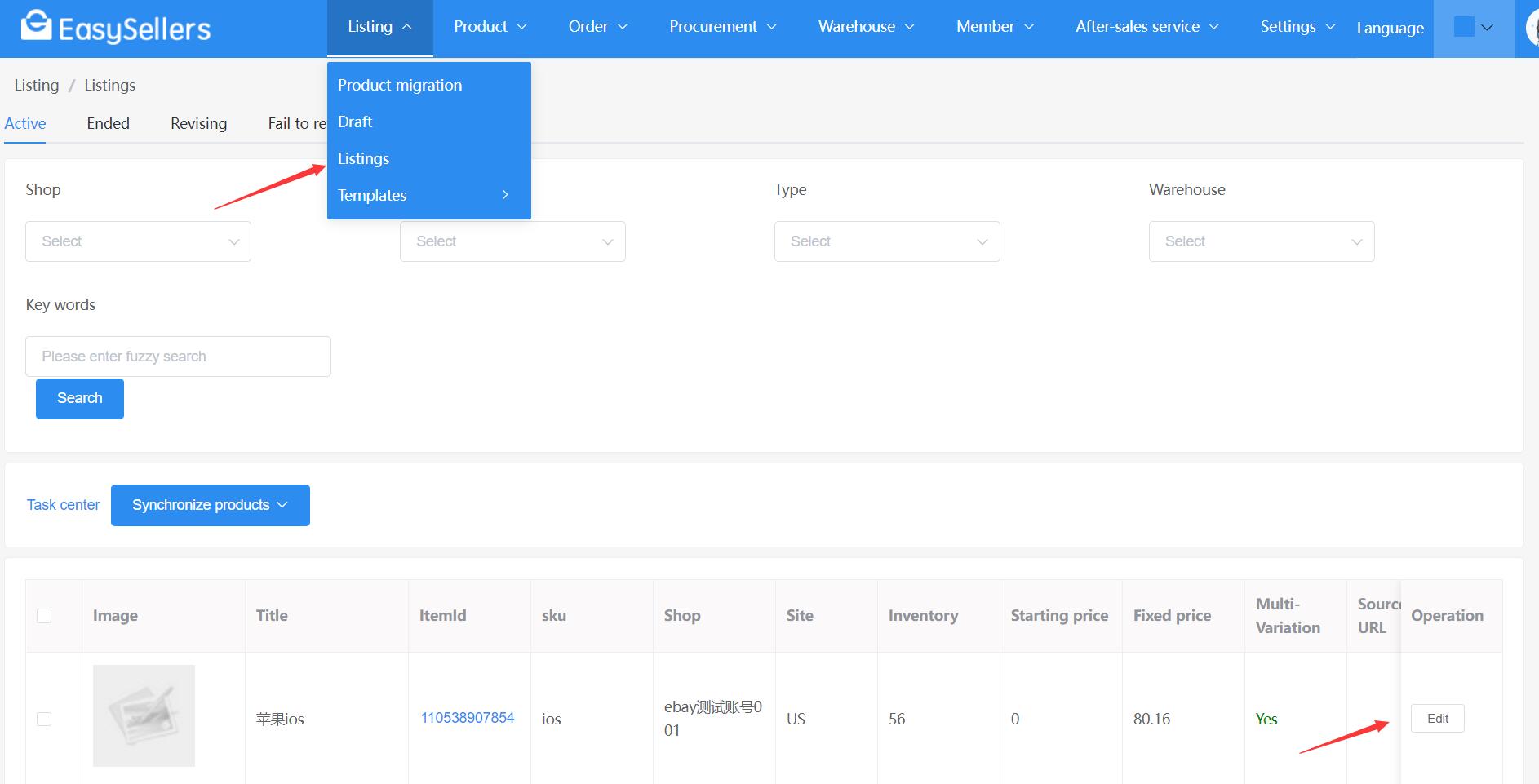Click the EasySellers logo icon

point(36,26)
